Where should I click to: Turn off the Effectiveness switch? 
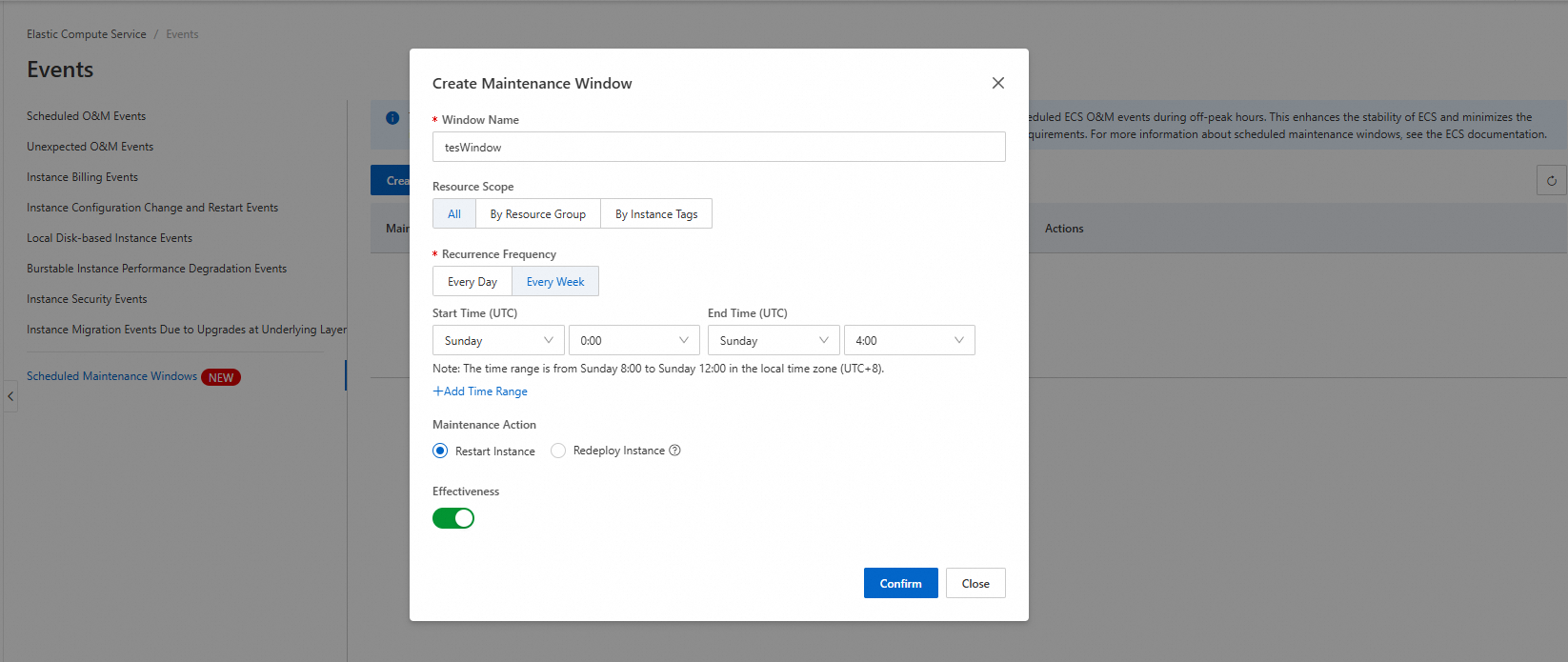453,518
